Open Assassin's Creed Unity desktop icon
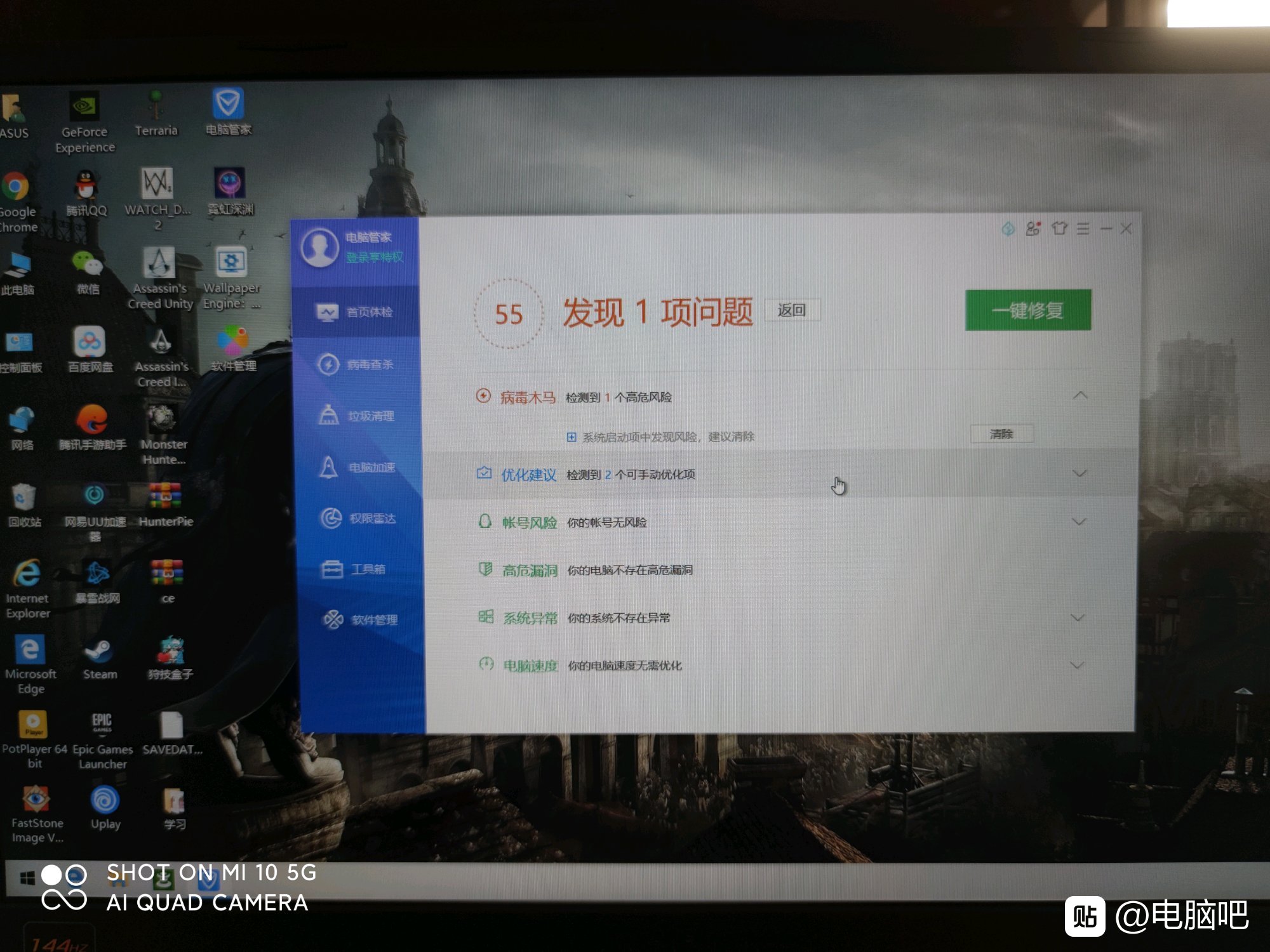The height and width of the screenshot is (952, 1270). tap(160, 279)
